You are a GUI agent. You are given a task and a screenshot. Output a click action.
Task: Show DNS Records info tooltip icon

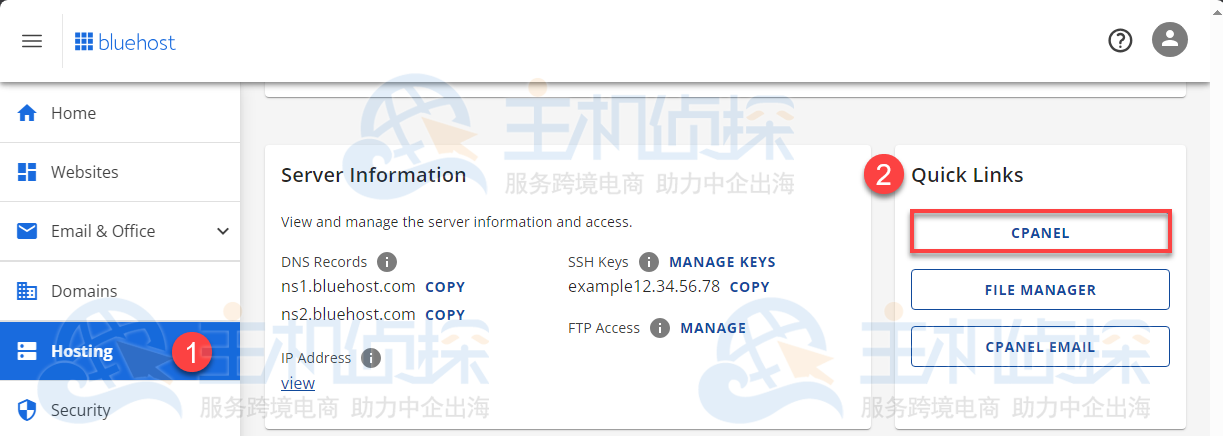[x=387, y=262]
